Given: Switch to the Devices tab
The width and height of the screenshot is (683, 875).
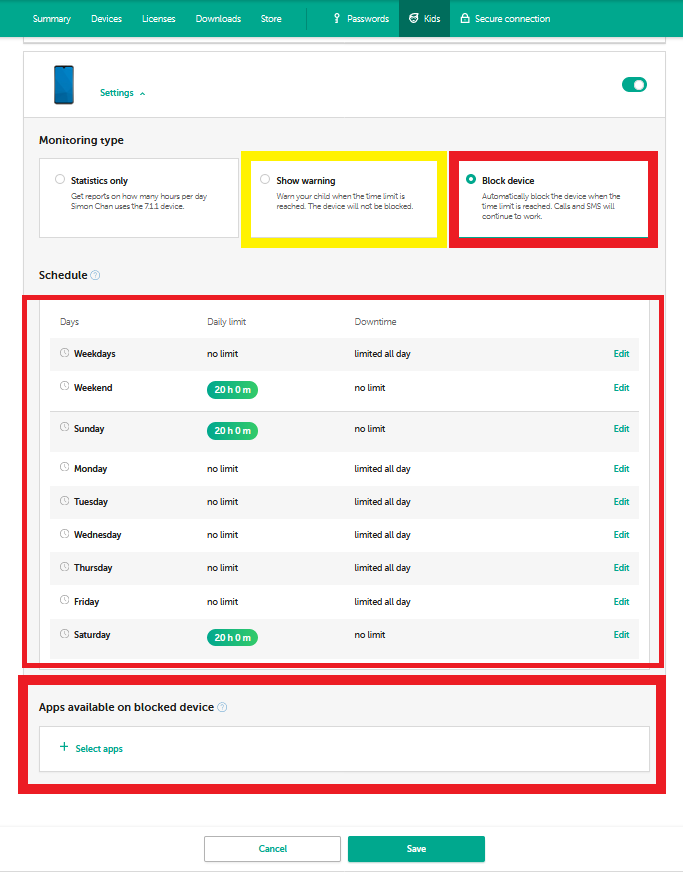Looking at the screenshot, I should (x=106, y=18).
